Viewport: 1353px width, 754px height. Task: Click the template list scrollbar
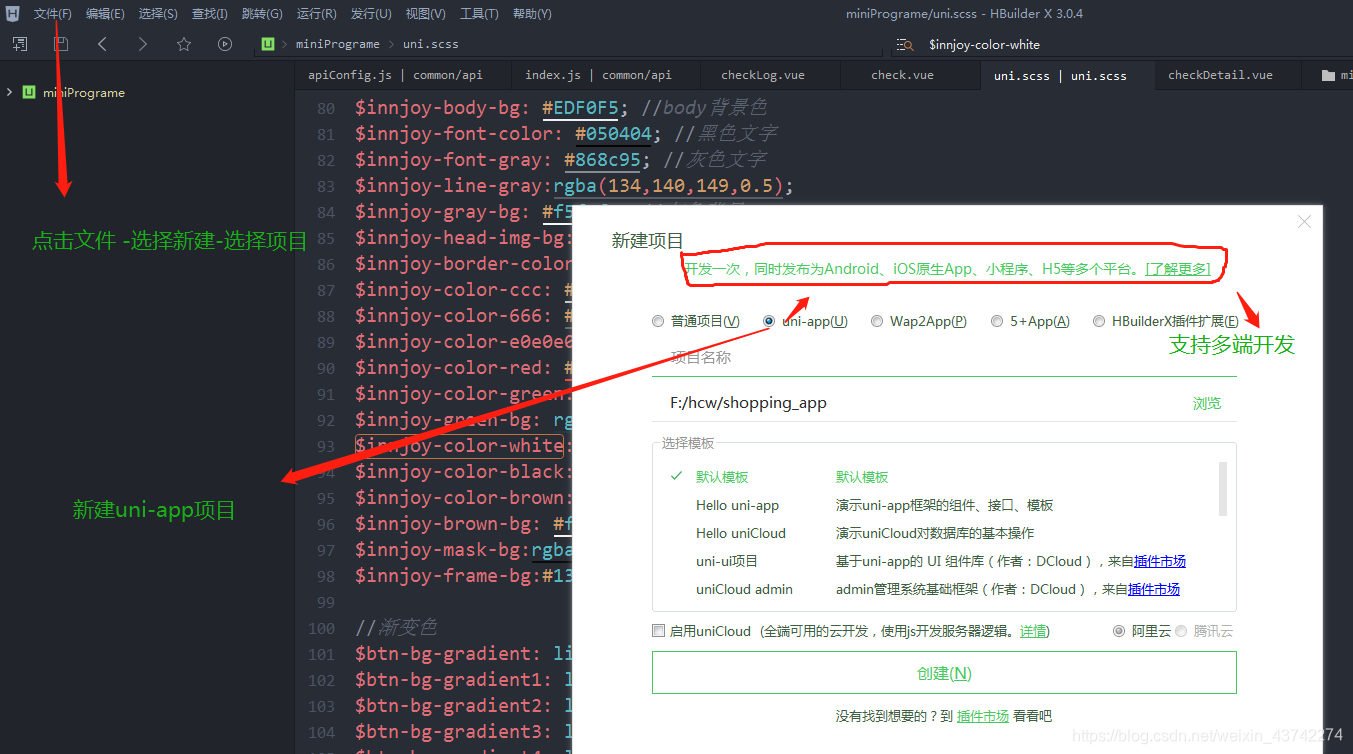pyautogui.click(x=1222, y=488)
